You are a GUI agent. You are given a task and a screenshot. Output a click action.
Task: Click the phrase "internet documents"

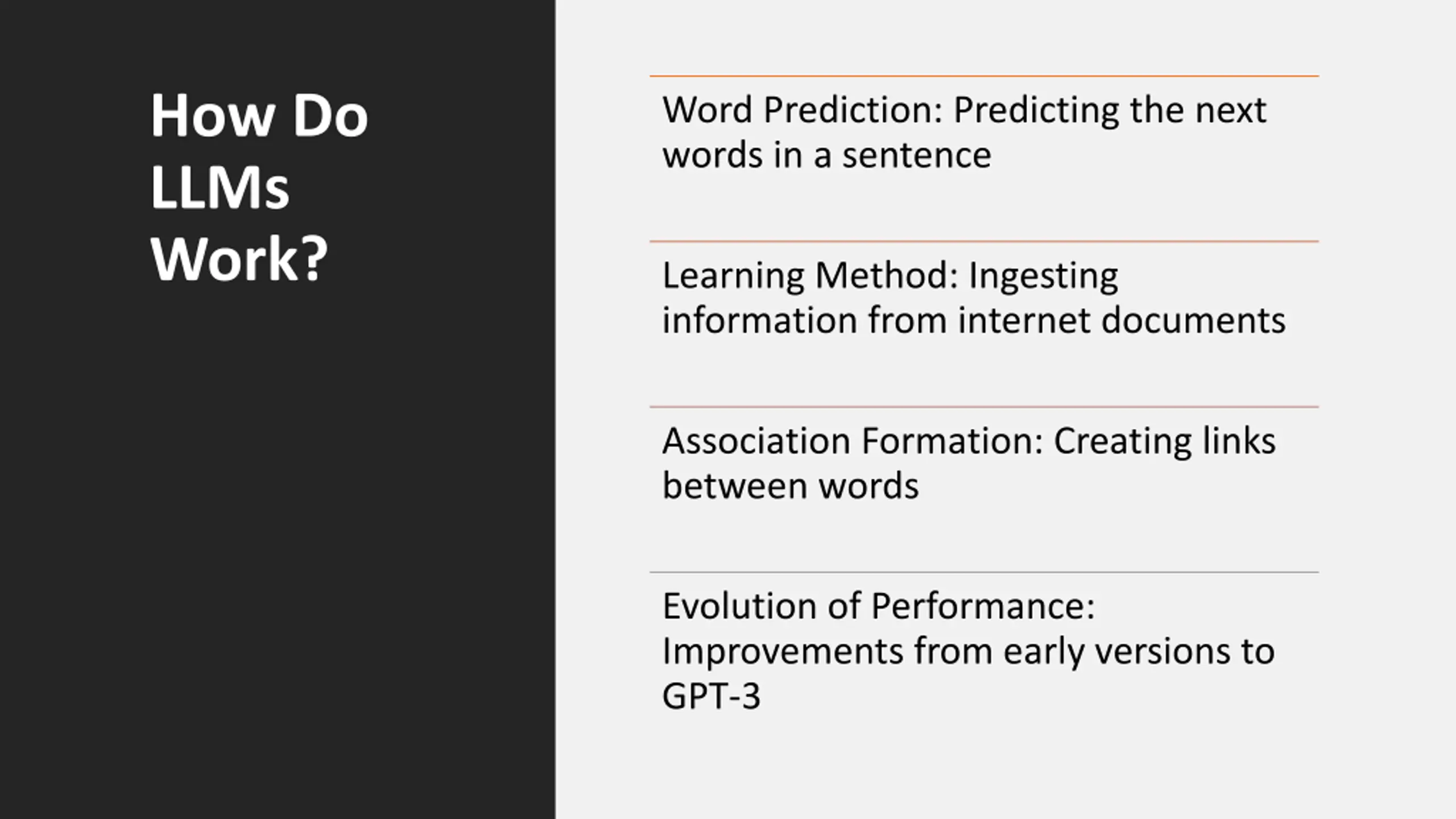coord(1122,320)
